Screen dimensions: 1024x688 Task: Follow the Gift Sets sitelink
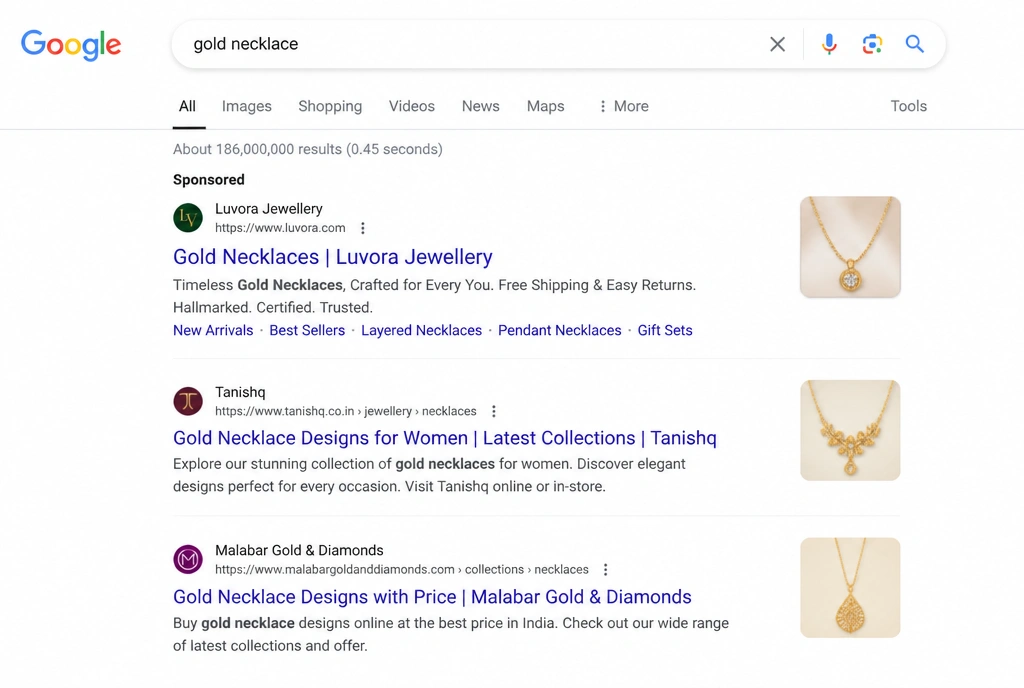tap(665, 330)
